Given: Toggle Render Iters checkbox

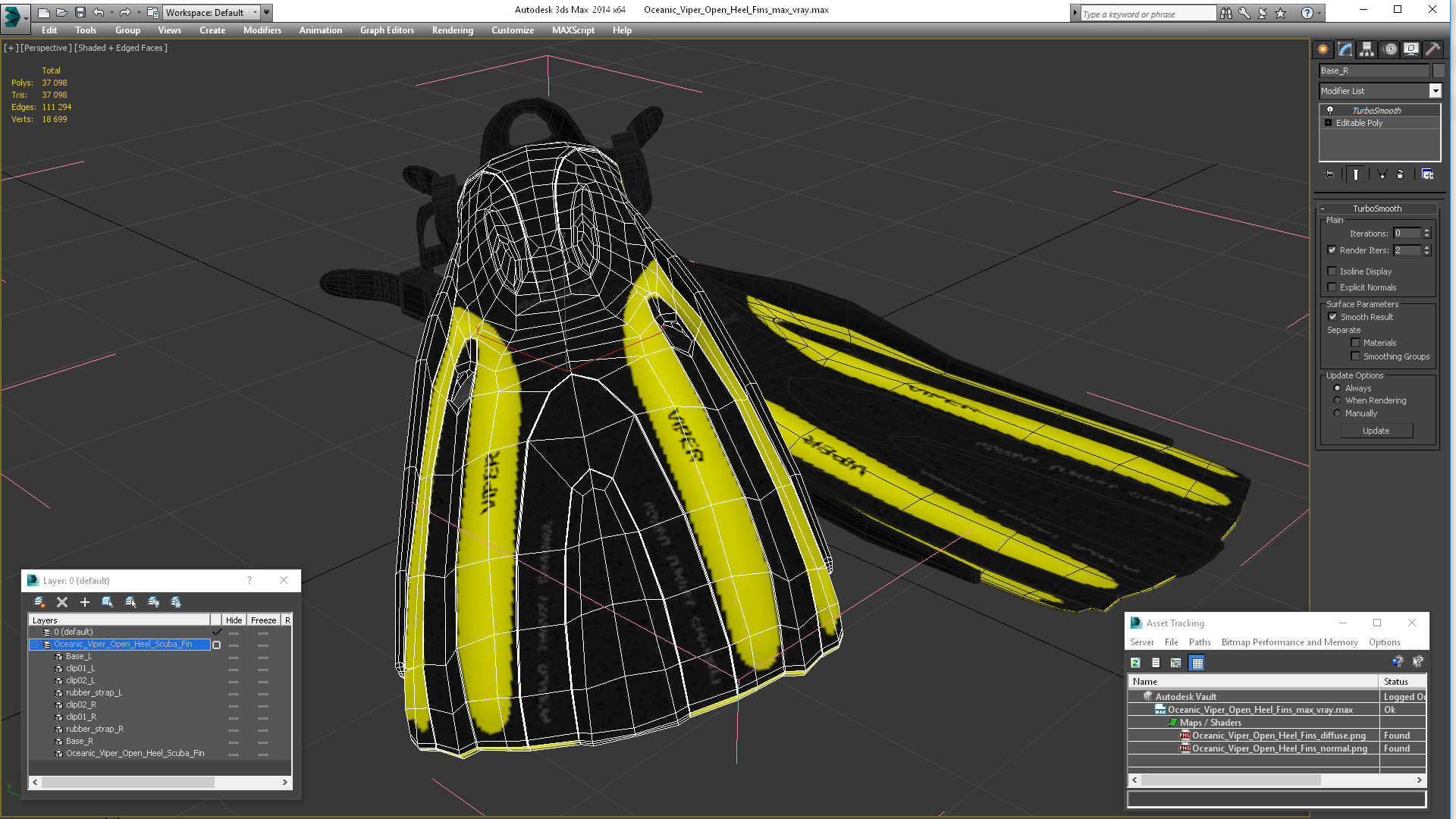Looking at the screenshot, I should coord(1332,250).
